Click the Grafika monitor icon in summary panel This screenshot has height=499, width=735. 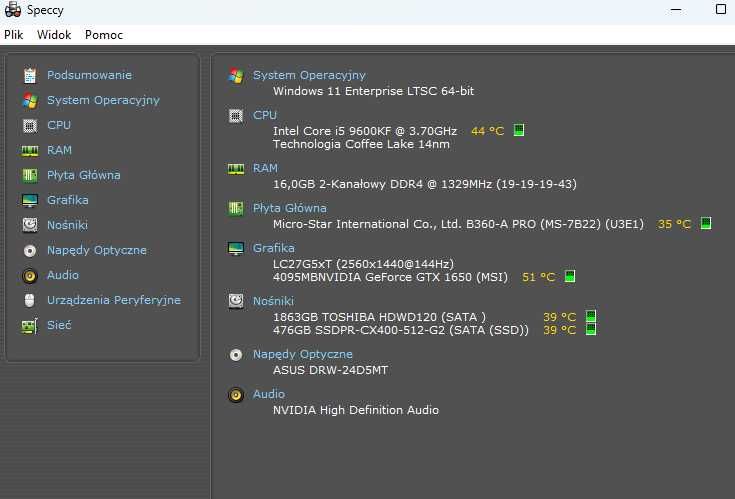point(236,248)
